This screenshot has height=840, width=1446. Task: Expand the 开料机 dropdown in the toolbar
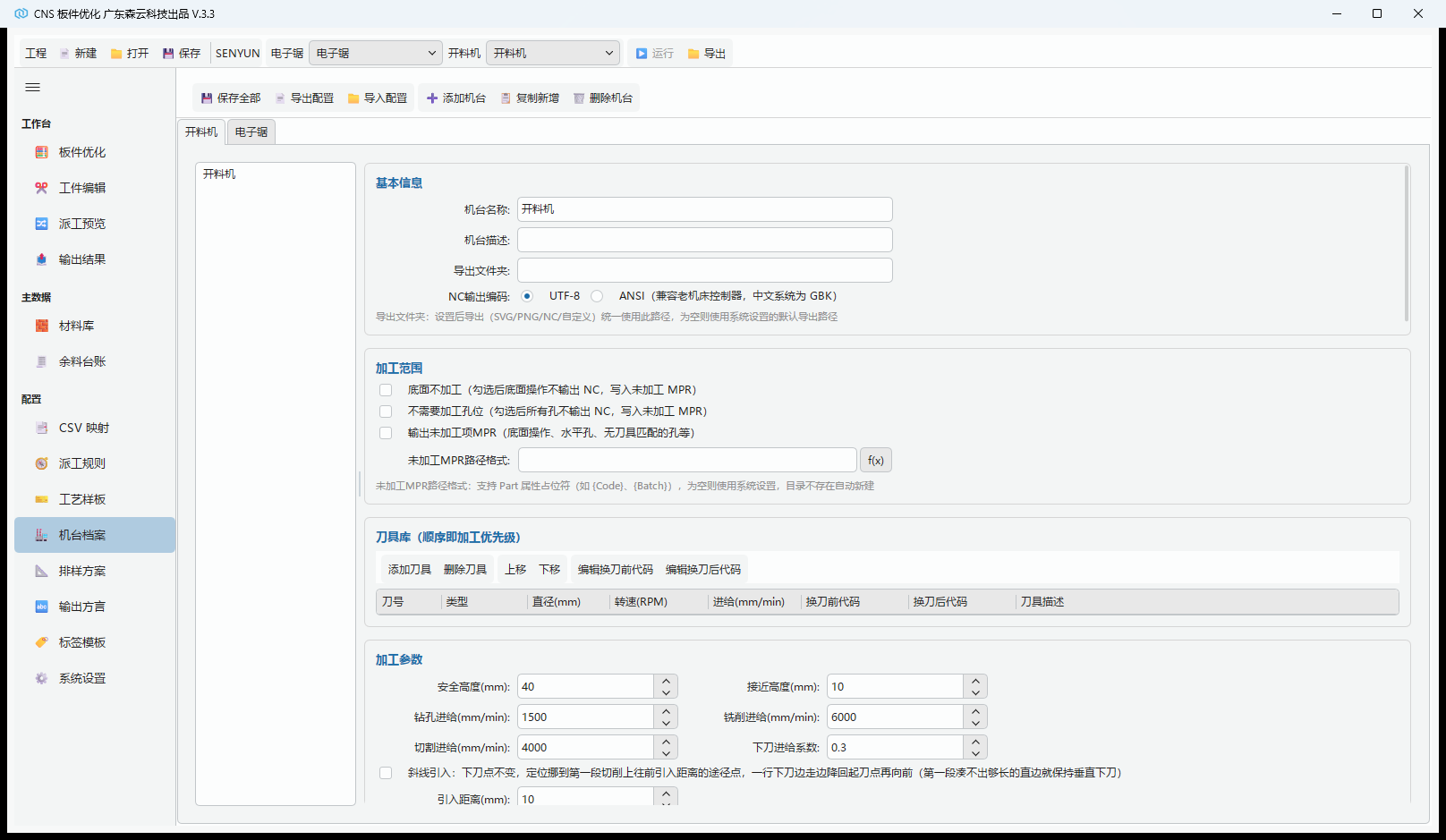point(553,54)
